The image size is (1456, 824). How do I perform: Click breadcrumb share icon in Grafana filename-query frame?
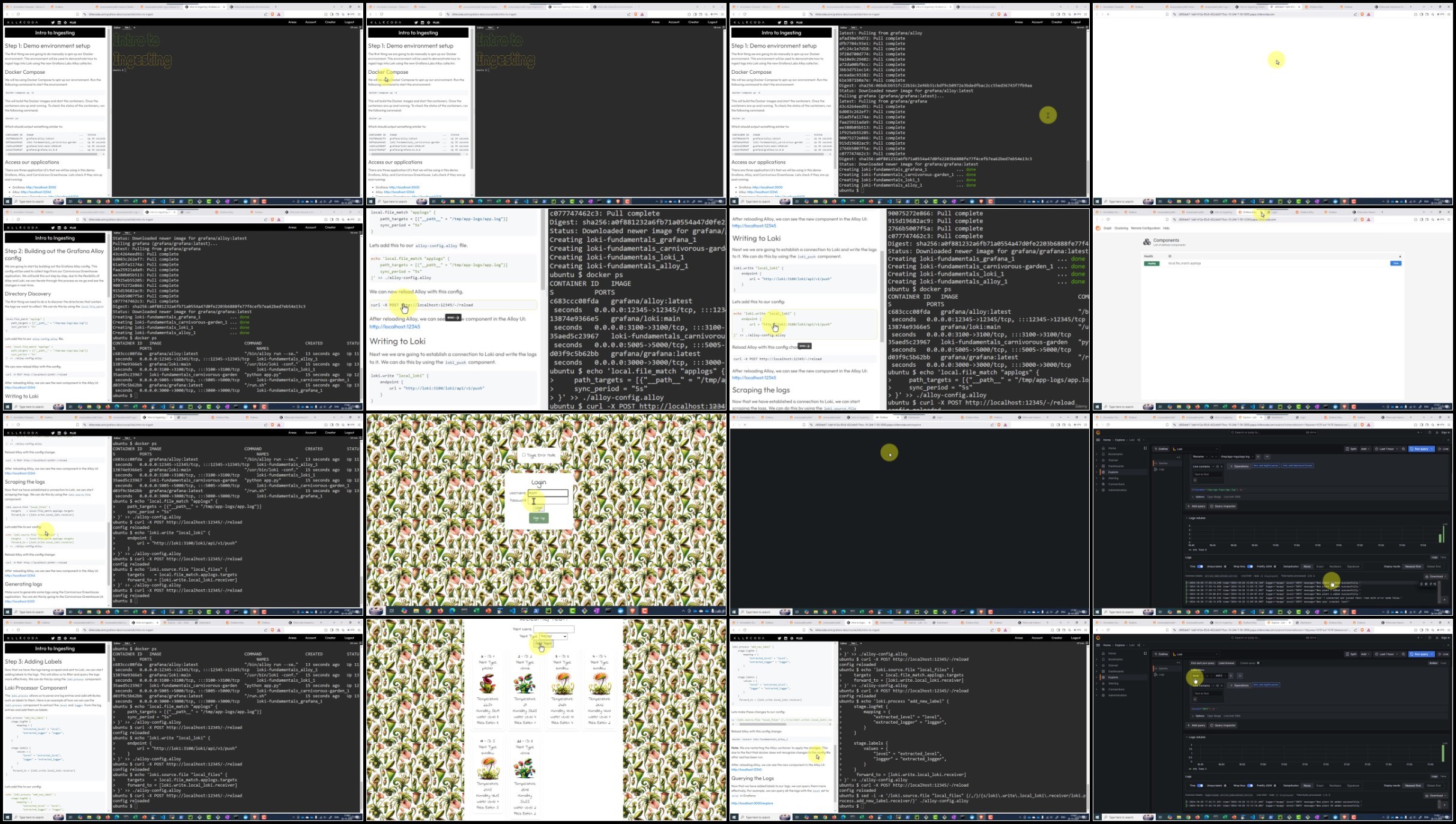pyautogui.click(x=1139, y=440)
